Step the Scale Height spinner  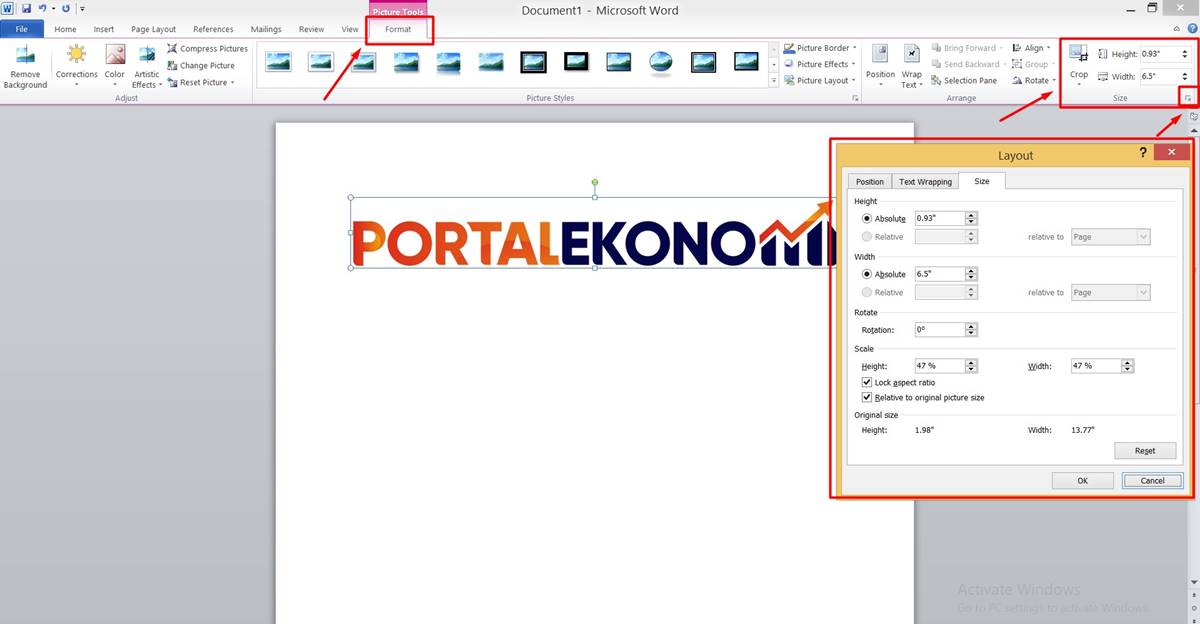[x=971, y=366]
